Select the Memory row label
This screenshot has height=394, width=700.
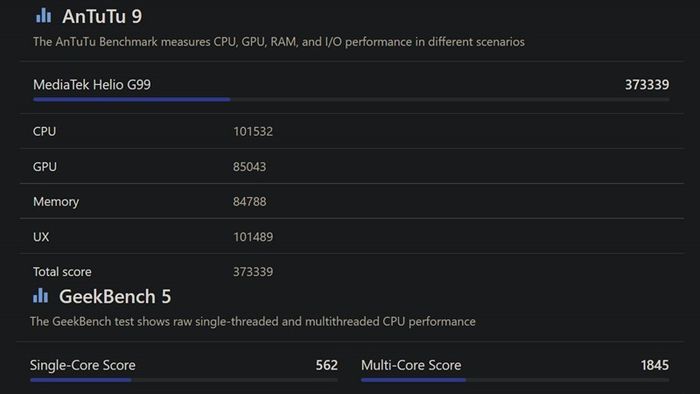coord(56,202)
